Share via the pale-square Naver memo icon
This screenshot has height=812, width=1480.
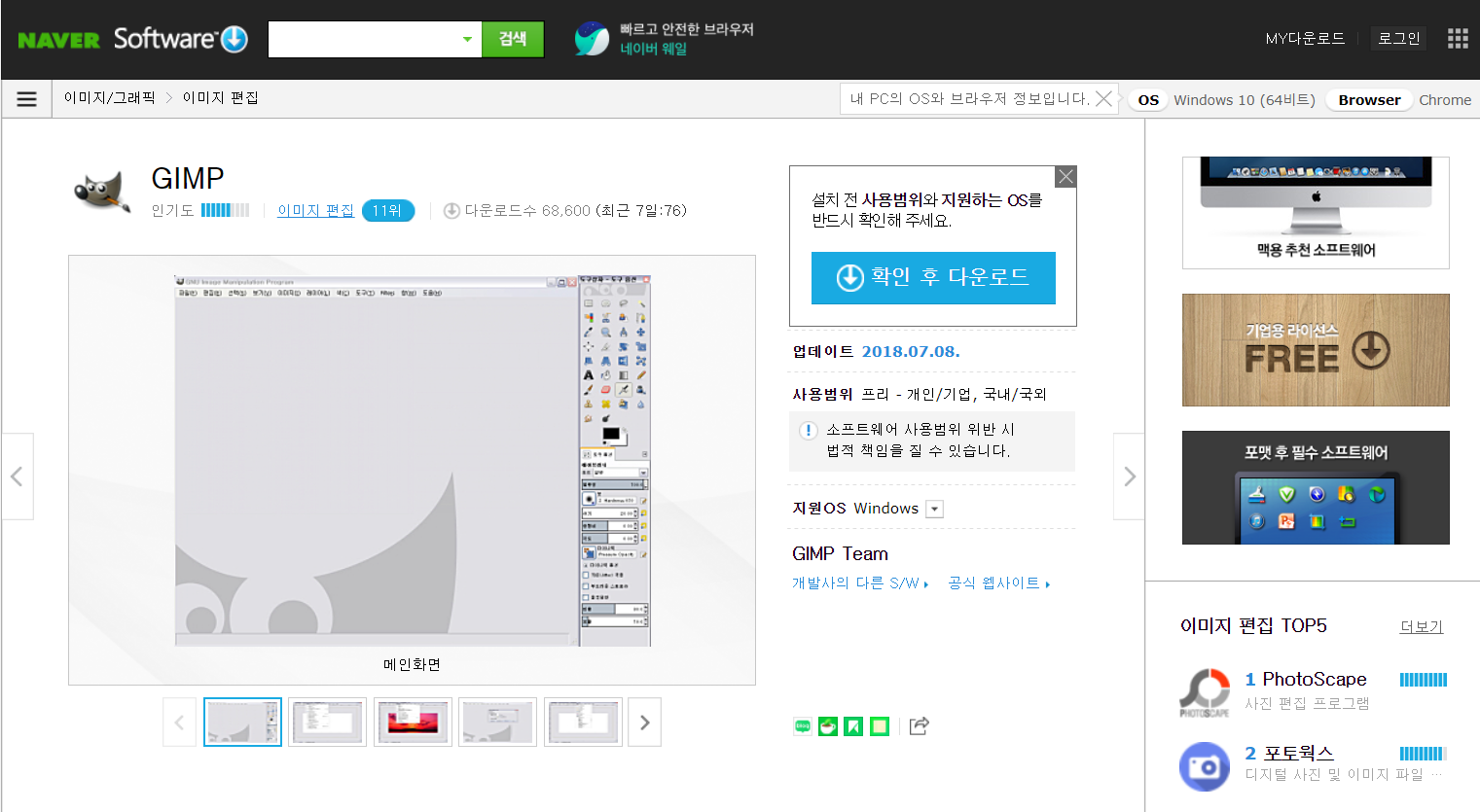880,725
